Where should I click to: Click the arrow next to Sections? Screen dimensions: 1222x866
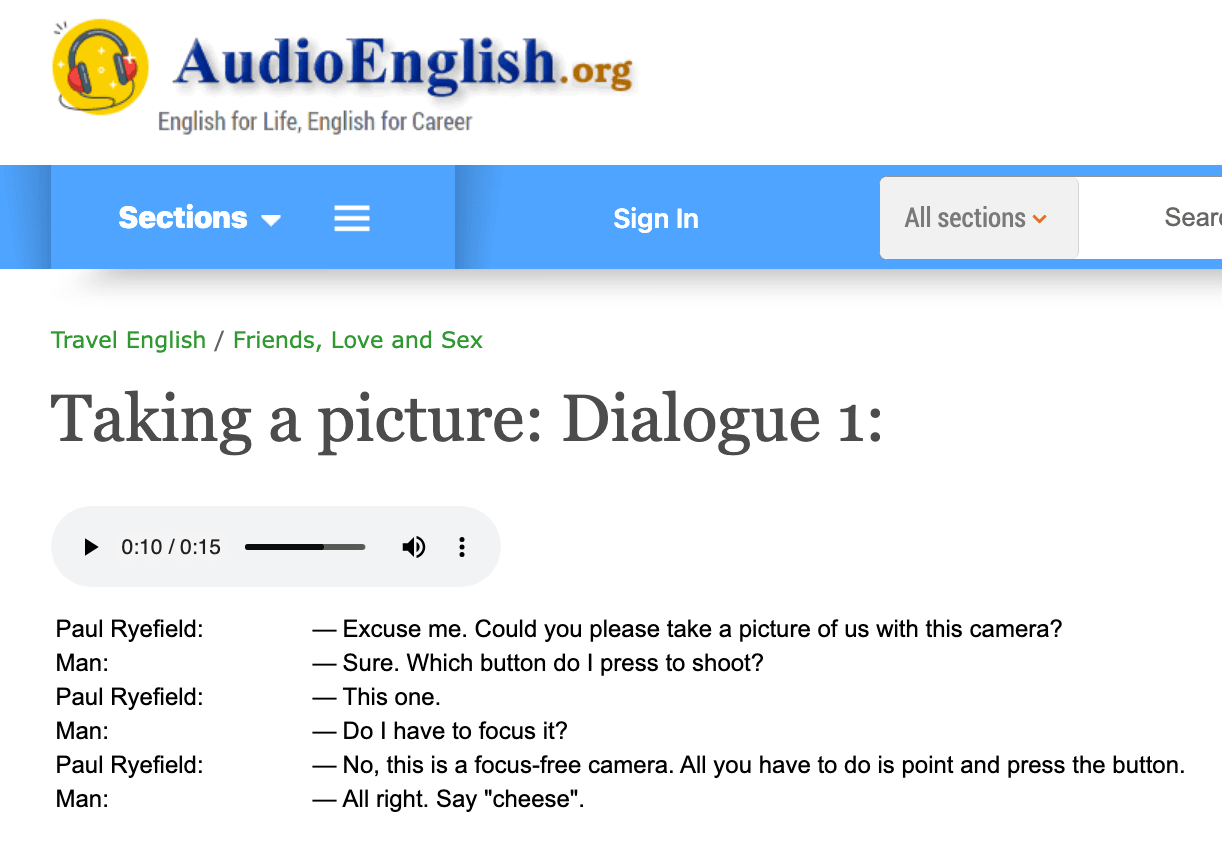tap(272, 219)
